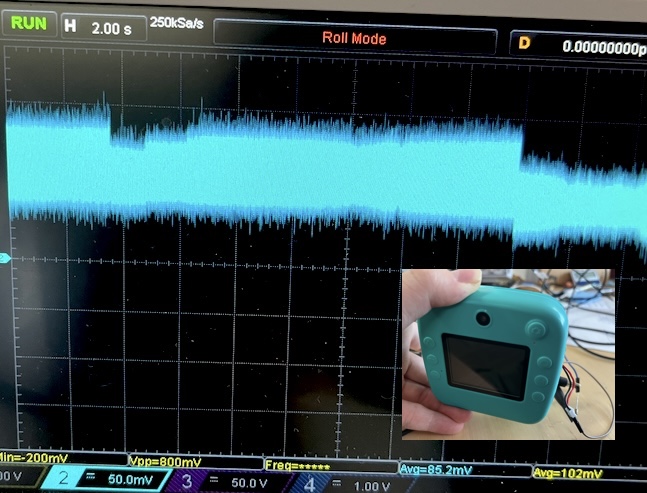Click the teal camera inset photo

[x=508, y=354]
